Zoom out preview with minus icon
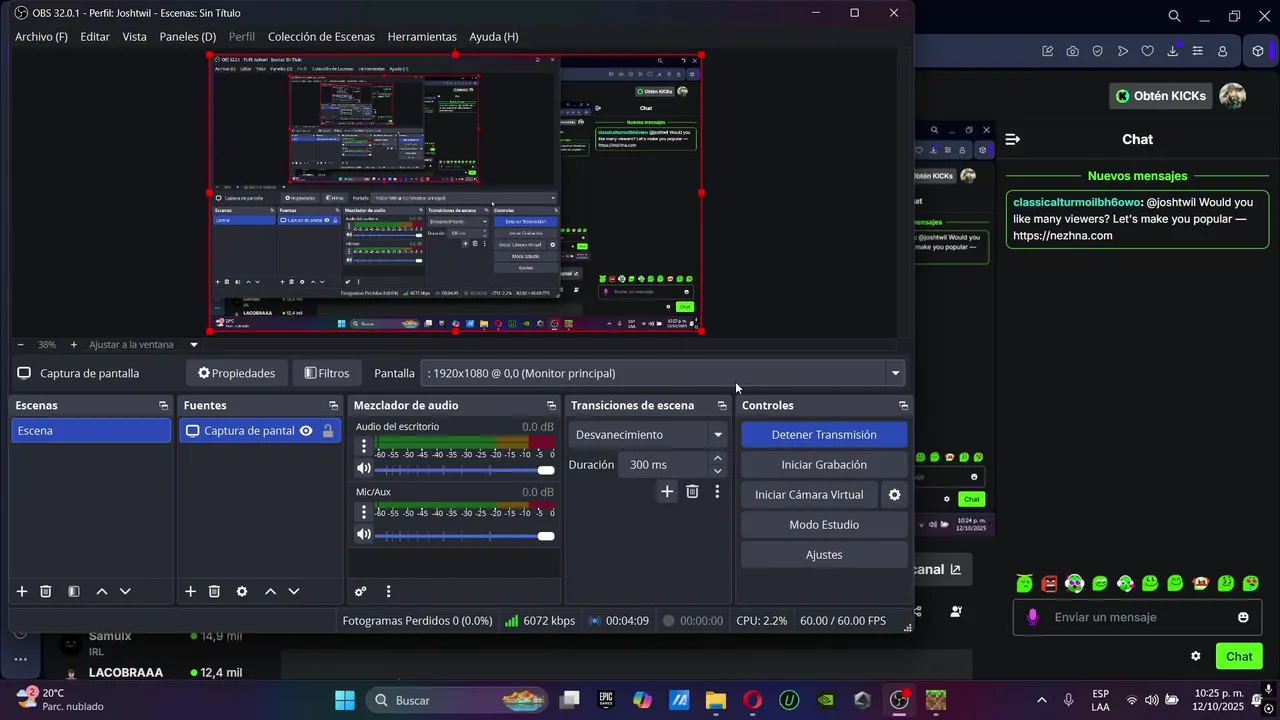Viewport: 1280px width, 720px height. pos(20,344)
